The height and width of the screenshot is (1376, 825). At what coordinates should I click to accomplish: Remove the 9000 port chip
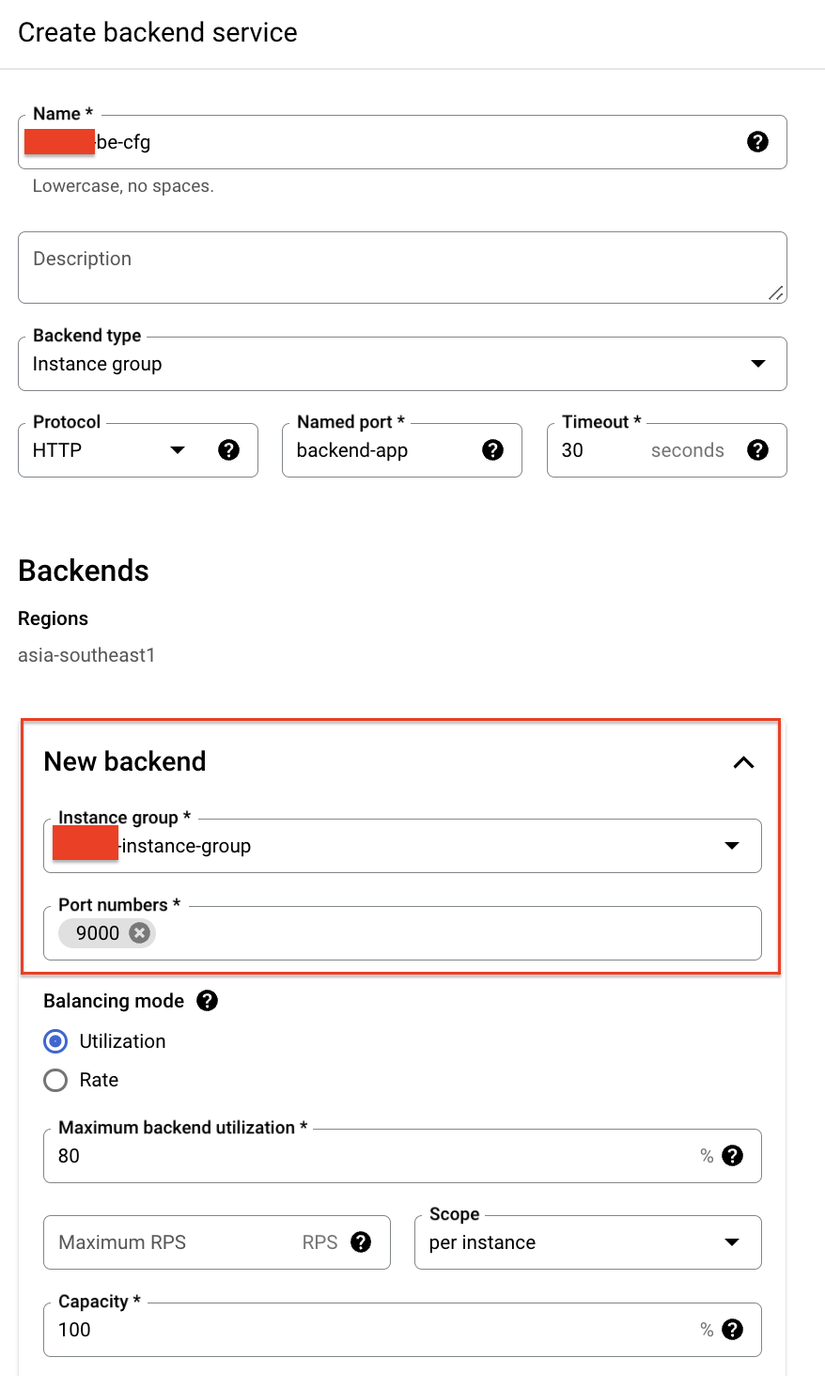(x=139, y=933)
